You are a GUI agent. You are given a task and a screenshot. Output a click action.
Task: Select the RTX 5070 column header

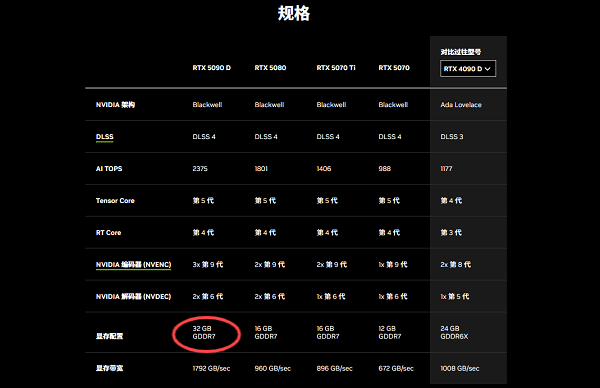(x=394, y=68)
